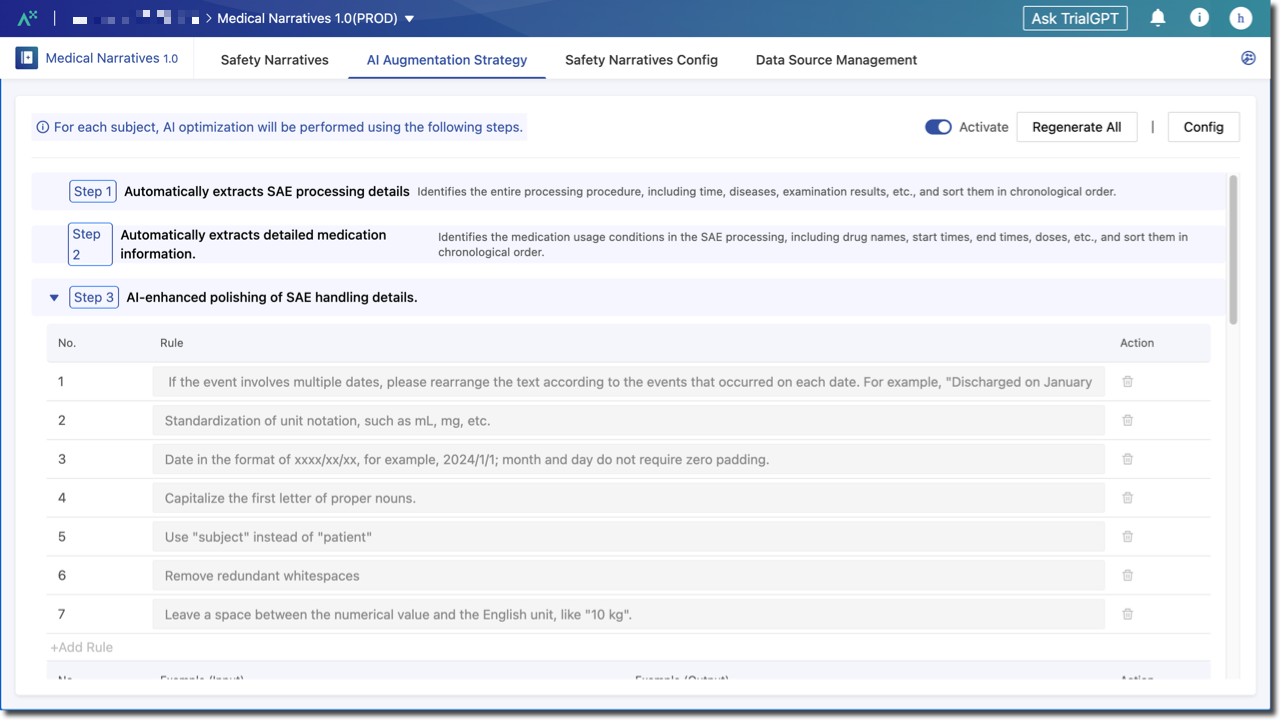Viewport: 1280px width, 720px height.
Task: Go to the Data Source Management tab
Action: tap(836, 60)
